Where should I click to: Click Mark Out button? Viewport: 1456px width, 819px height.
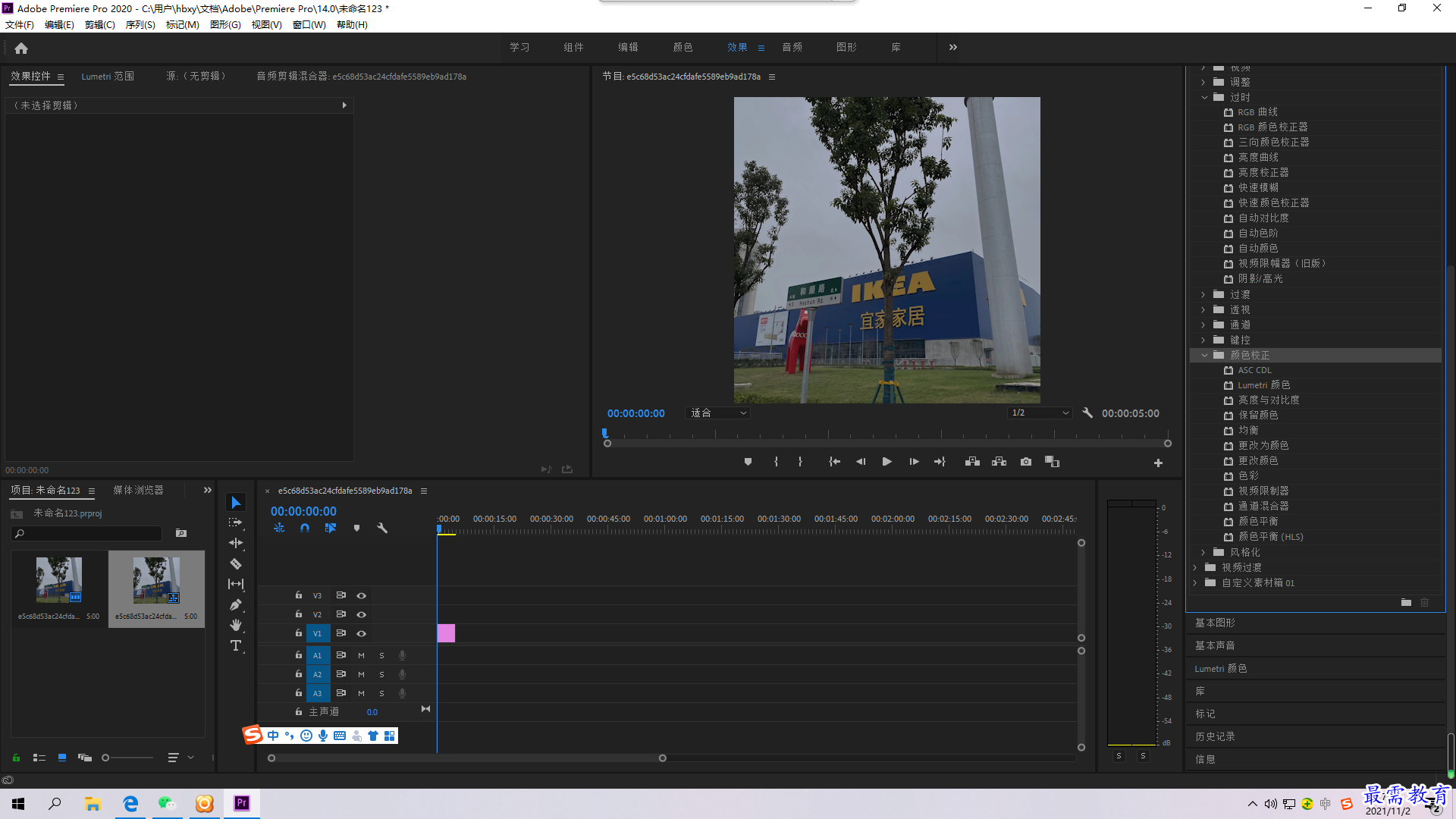tap(800, 462)
